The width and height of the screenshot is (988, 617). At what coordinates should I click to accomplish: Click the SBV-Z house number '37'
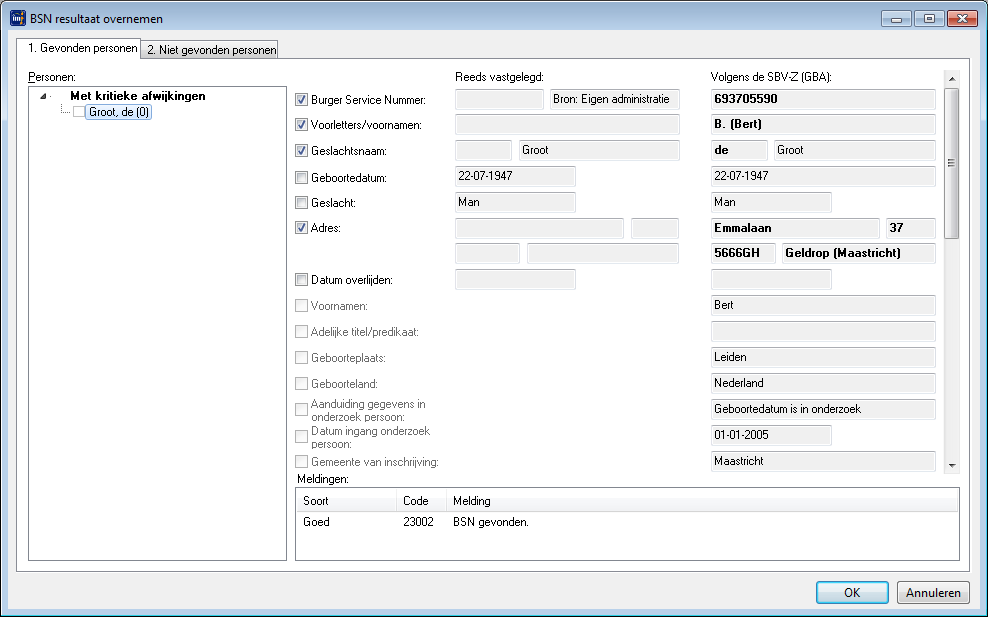(x=910, y=228)
